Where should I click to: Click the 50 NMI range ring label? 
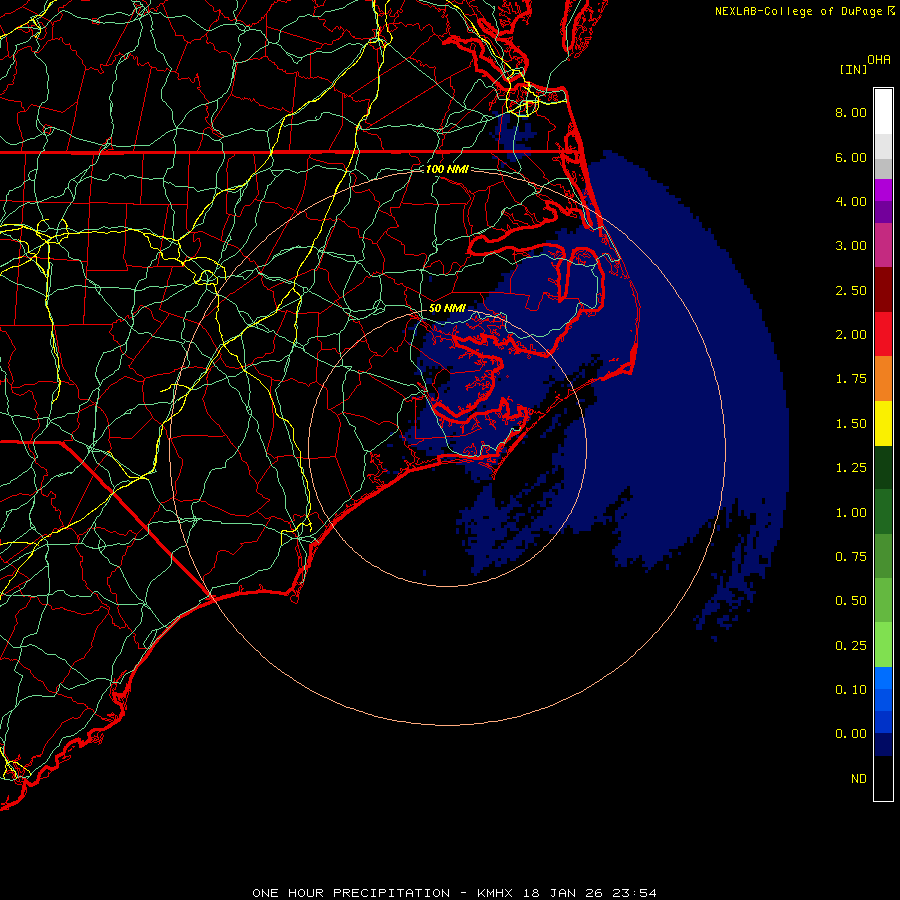point(447,308)
